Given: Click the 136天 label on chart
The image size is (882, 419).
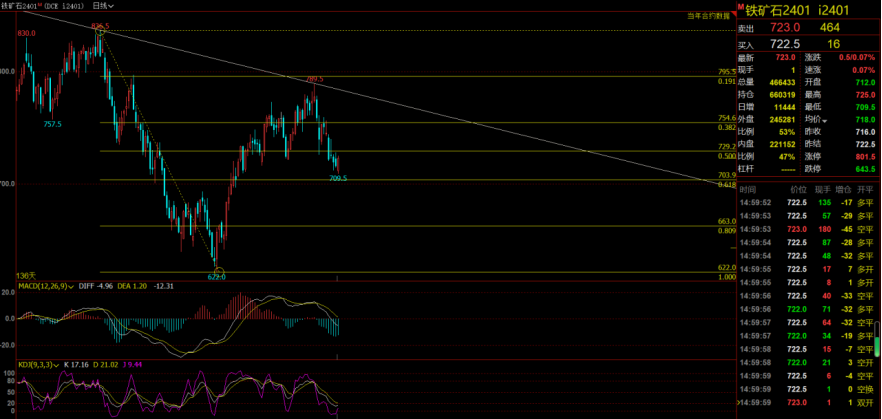Looking at the screenshot, I should click(26, 276).
